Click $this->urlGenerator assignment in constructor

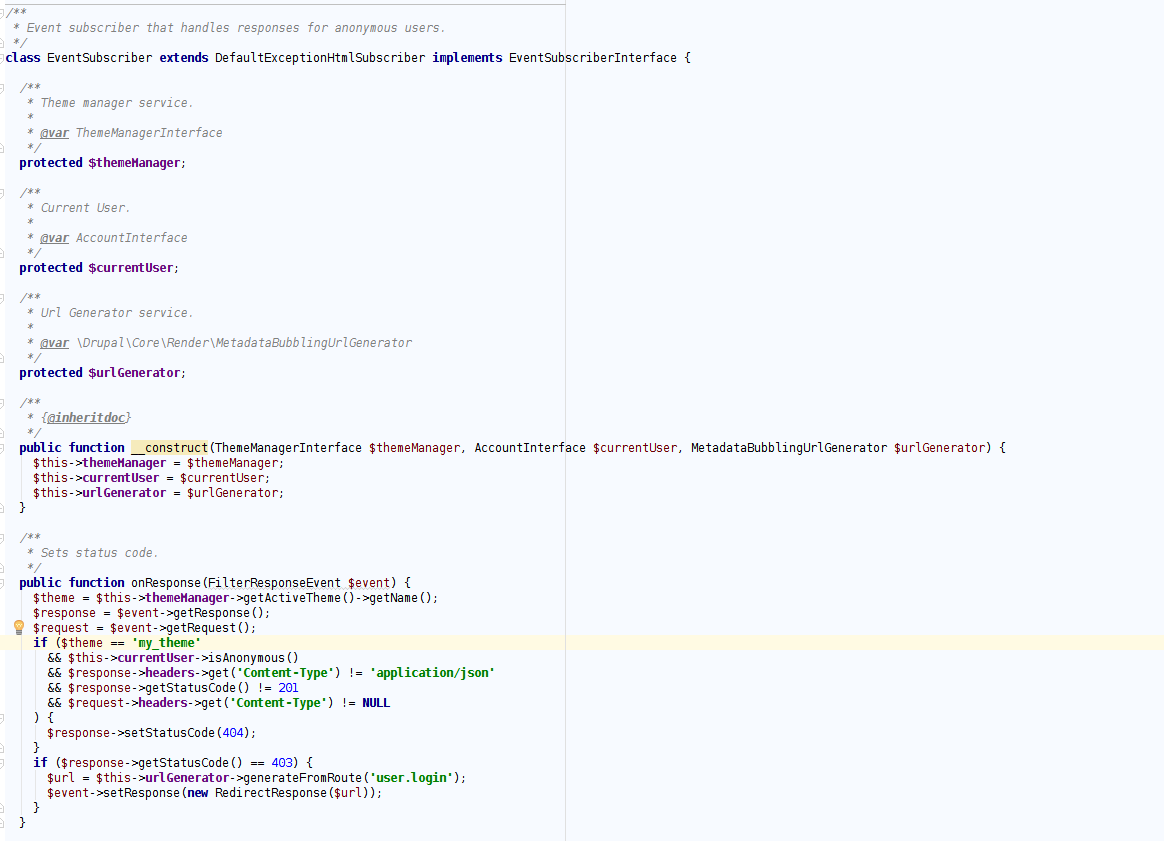pyautogui.click(x=158, y=493)
